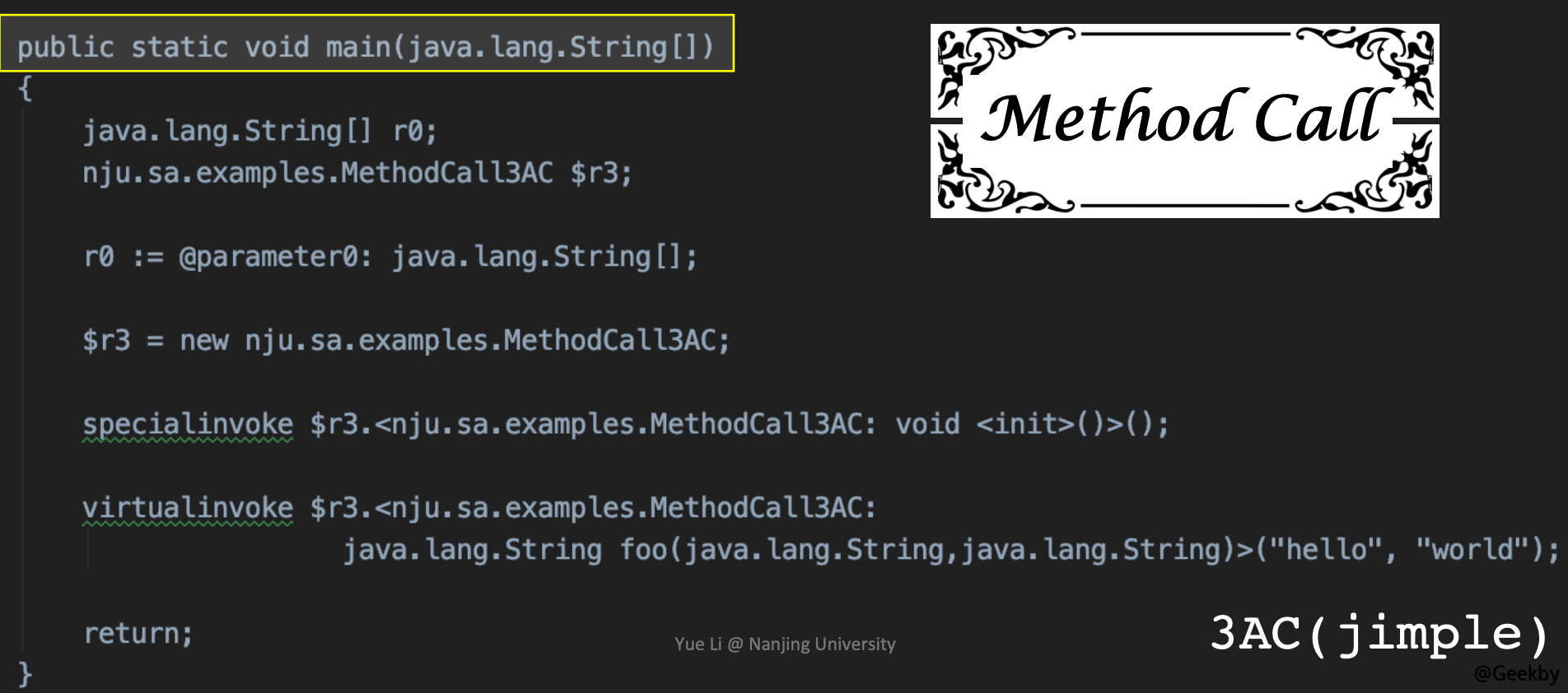Click the void keyword in the specialinvoke line
1568x693 pixels.
click(x=927, y=424)
